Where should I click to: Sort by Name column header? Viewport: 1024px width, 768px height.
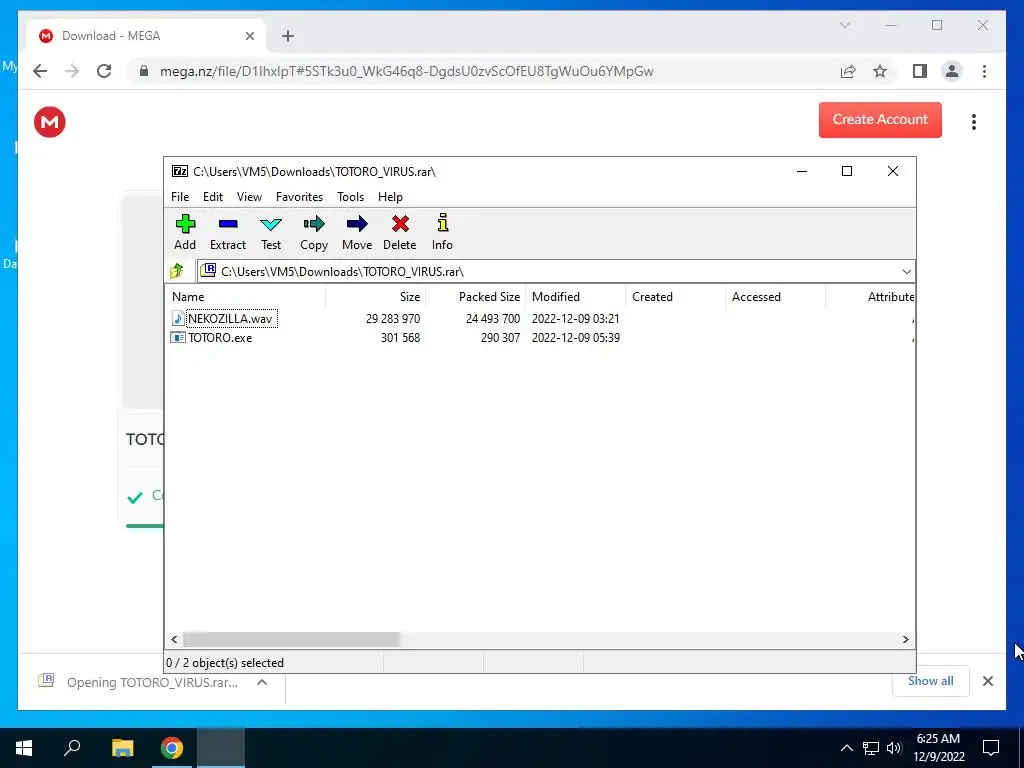[x=245, y=296]
